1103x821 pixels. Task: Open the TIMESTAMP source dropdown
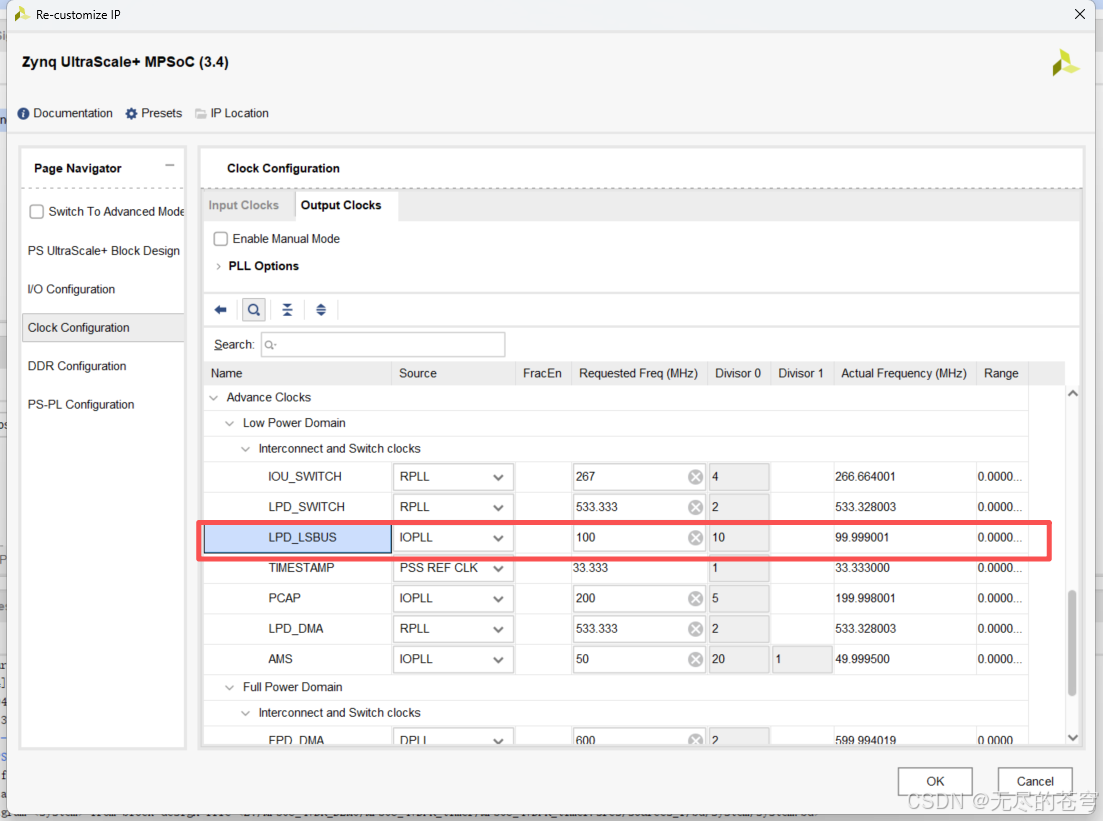pyautogui.click(x=453, y=568)
